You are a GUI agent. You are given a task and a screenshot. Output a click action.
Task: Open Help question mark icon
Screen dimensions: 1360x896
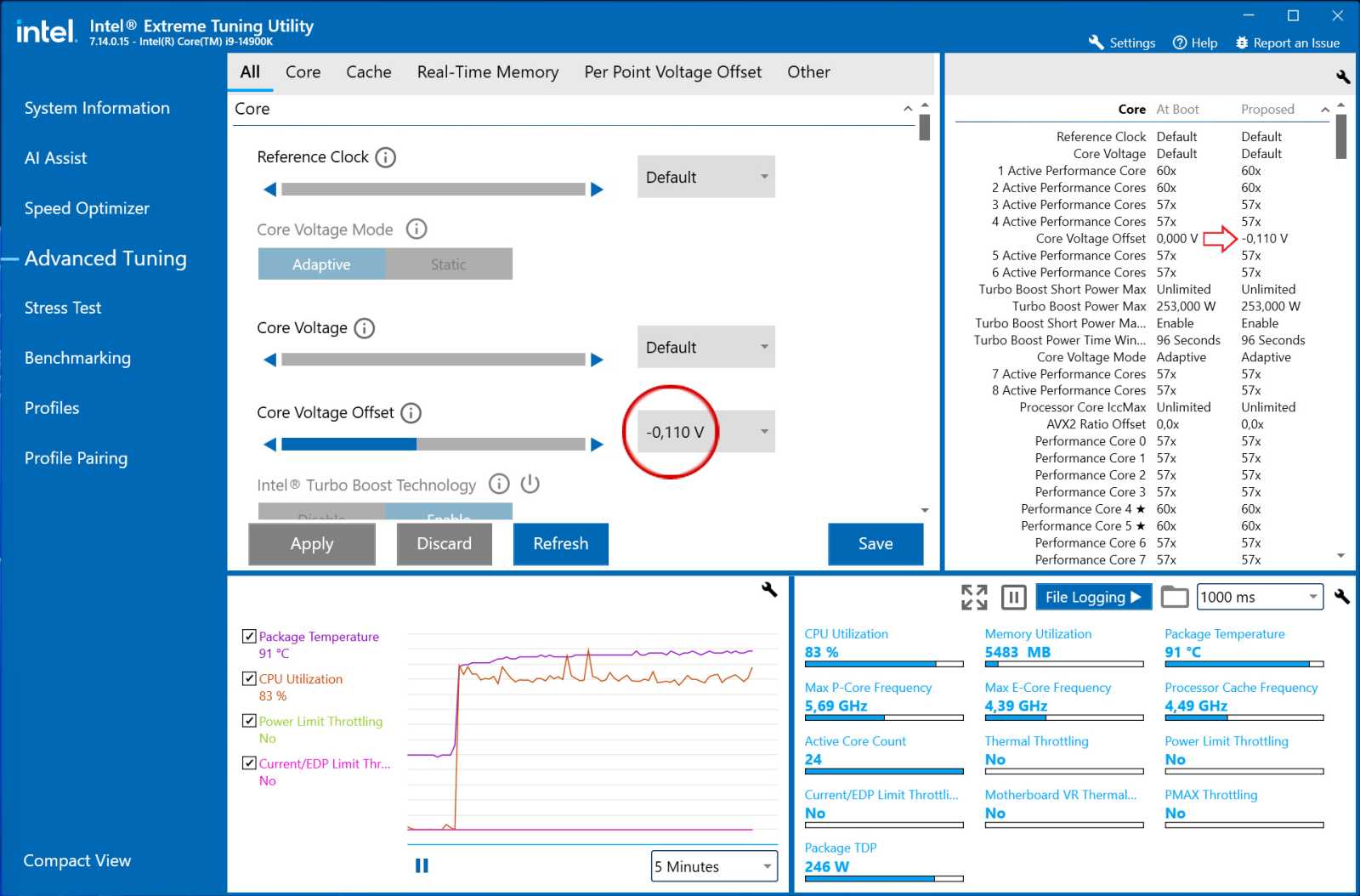click(x=1180, y=43)
